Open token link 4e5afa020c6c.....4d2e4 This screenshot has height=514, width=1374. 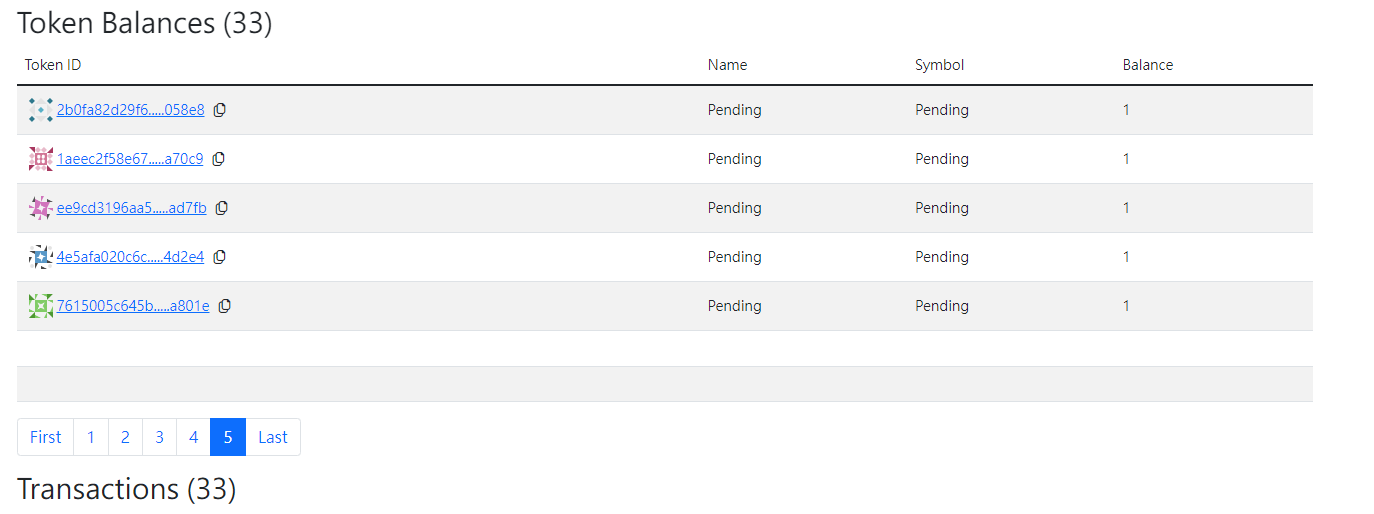131,257
